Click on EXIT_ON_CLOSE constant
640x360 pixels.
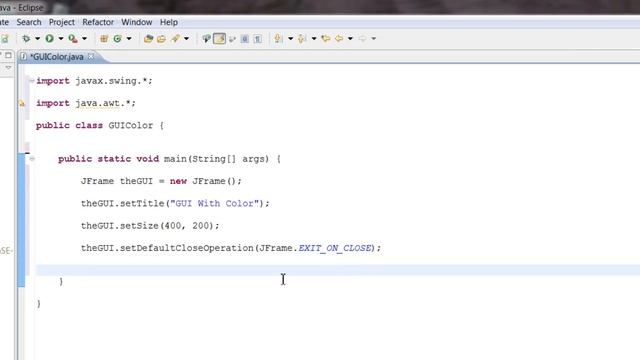click(x=335, y=248)
